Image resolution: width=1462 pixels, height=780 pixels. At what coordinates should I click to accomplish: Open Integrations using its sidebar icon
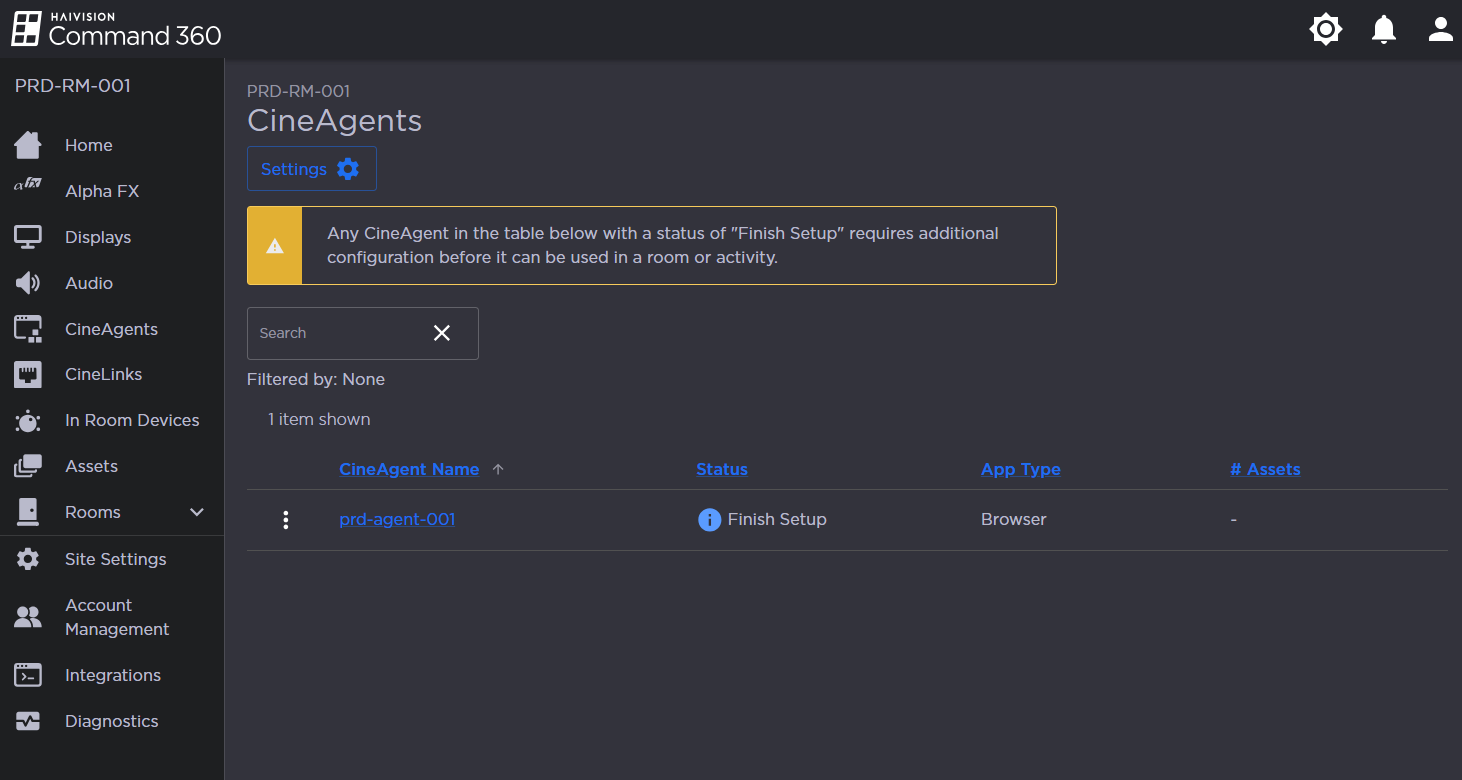pos(27,675)
